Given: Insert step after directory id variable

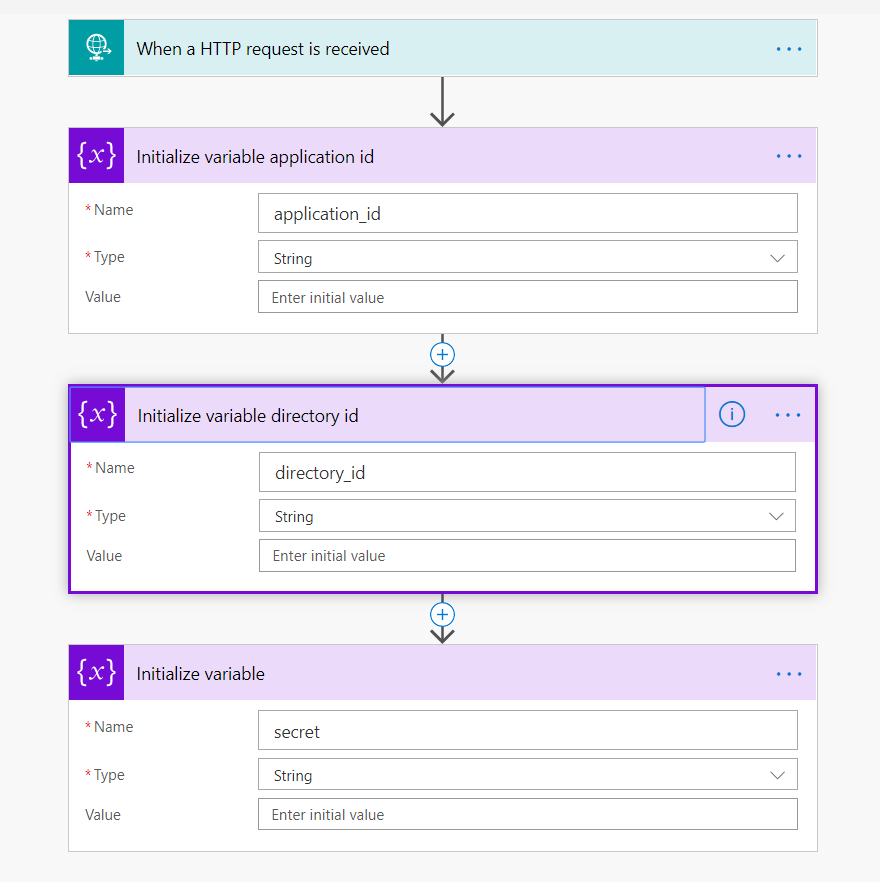Looking at the screenshot, I should (442, 614).
